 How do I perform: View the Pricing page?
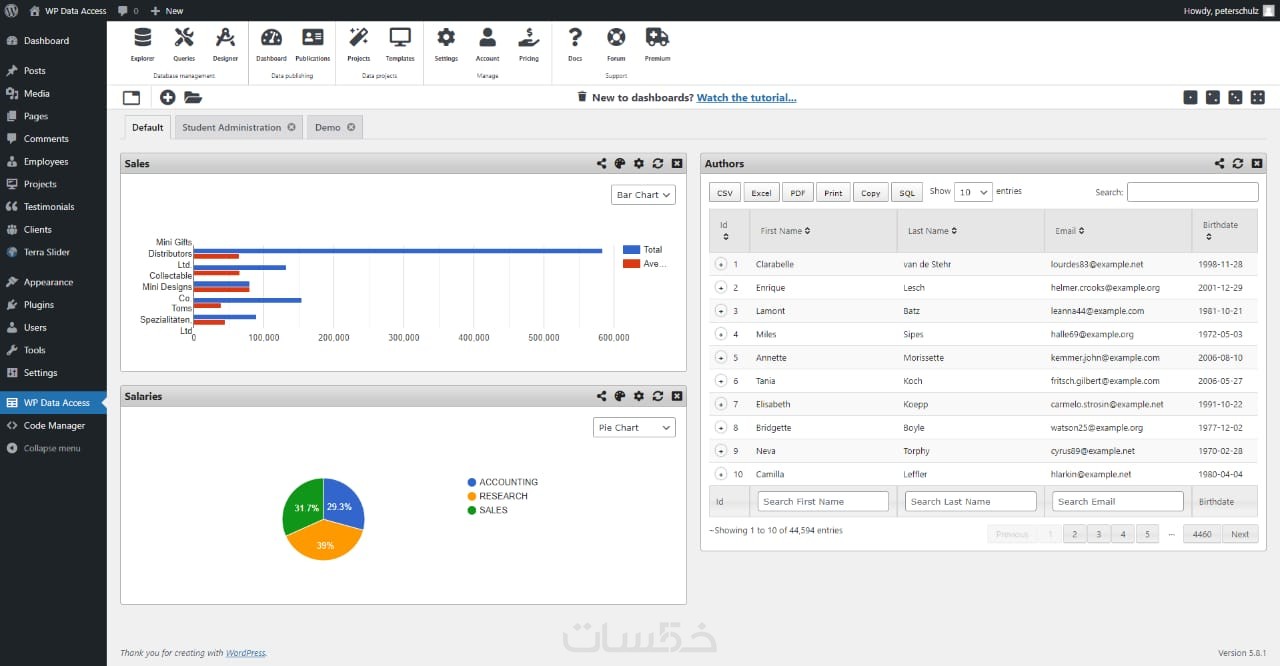529,44
